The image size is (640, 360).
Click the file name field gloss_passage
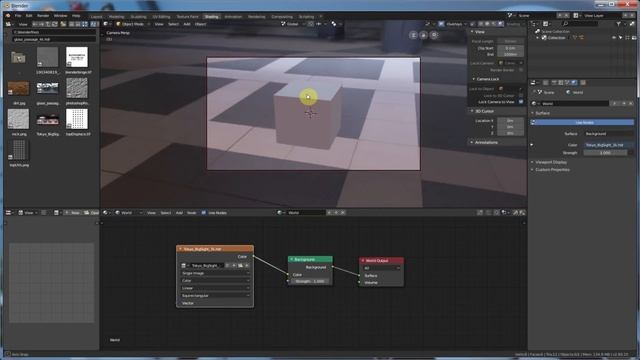pos(54,40)
